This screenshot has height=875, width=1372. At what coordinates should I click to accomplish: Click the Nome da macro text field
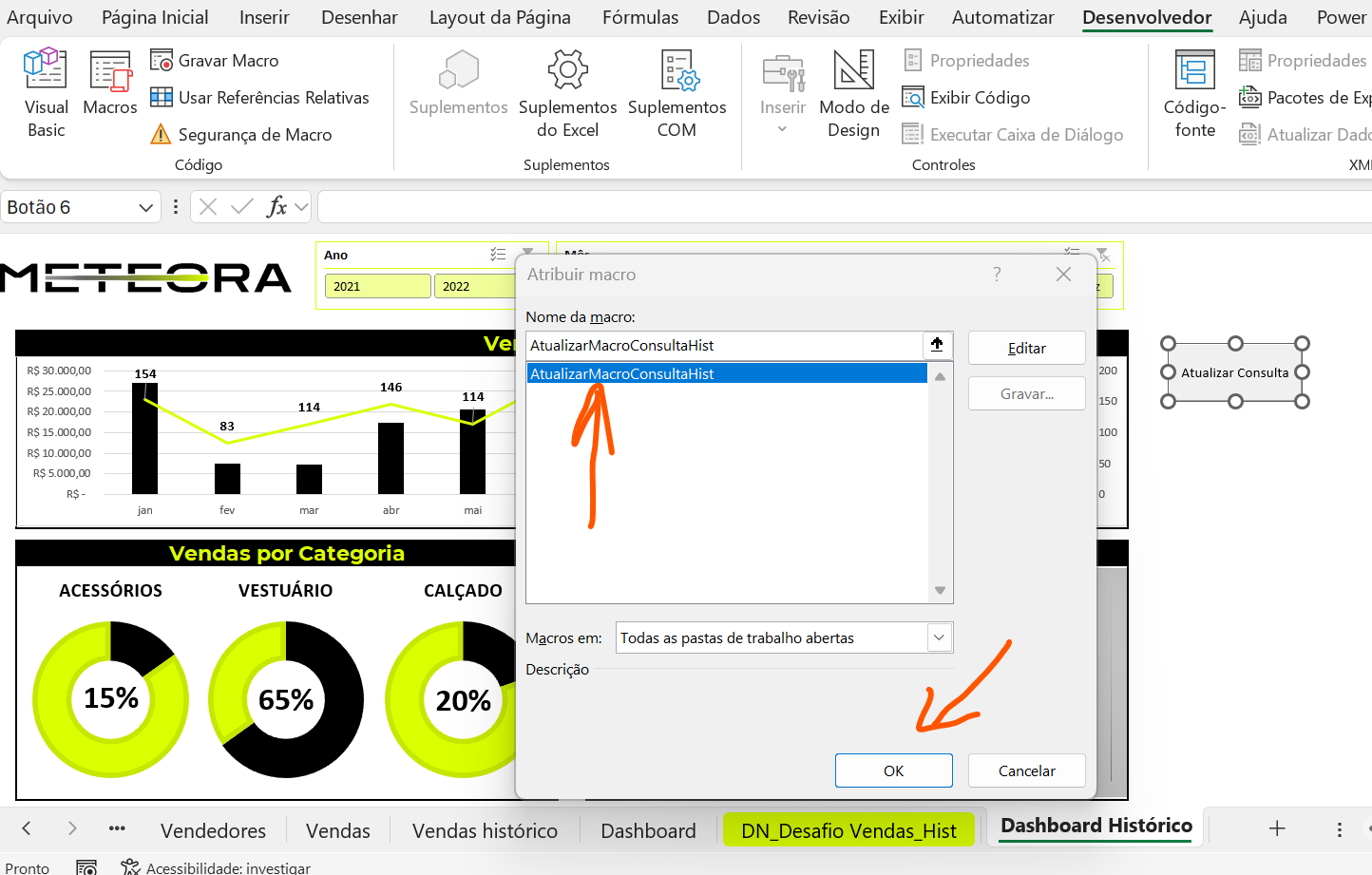coord(724,346)
